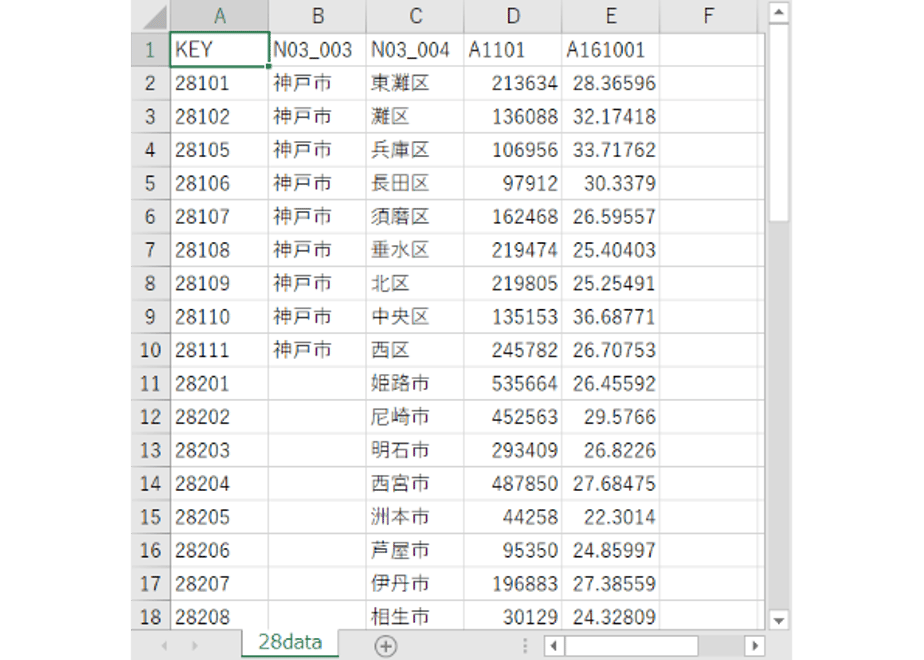Select cell containing 36.68771
This screenshot has height=660, width=924.
tap(610, 316)
